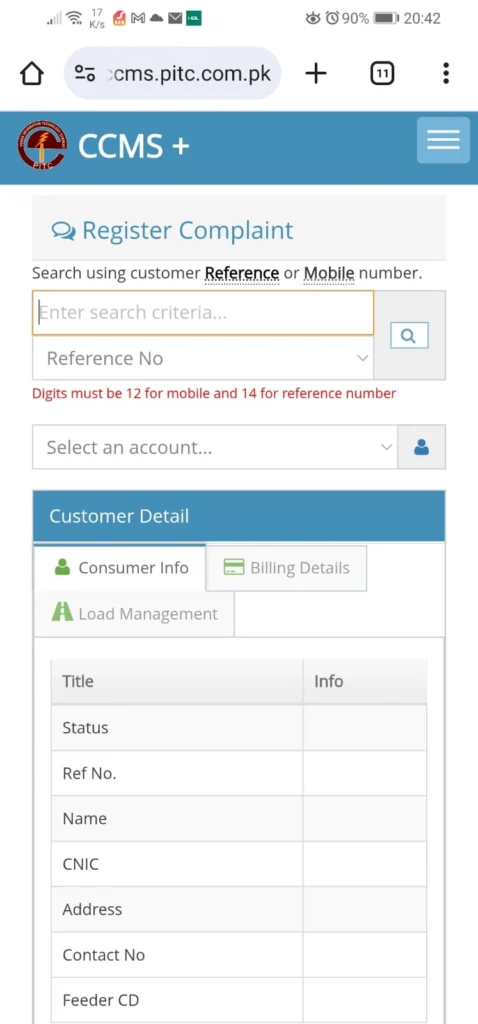This screenshot has width=478, height=1024.
Task: Tap the Wi-Fi icon in status bar
Action: [x=74, y=18]
